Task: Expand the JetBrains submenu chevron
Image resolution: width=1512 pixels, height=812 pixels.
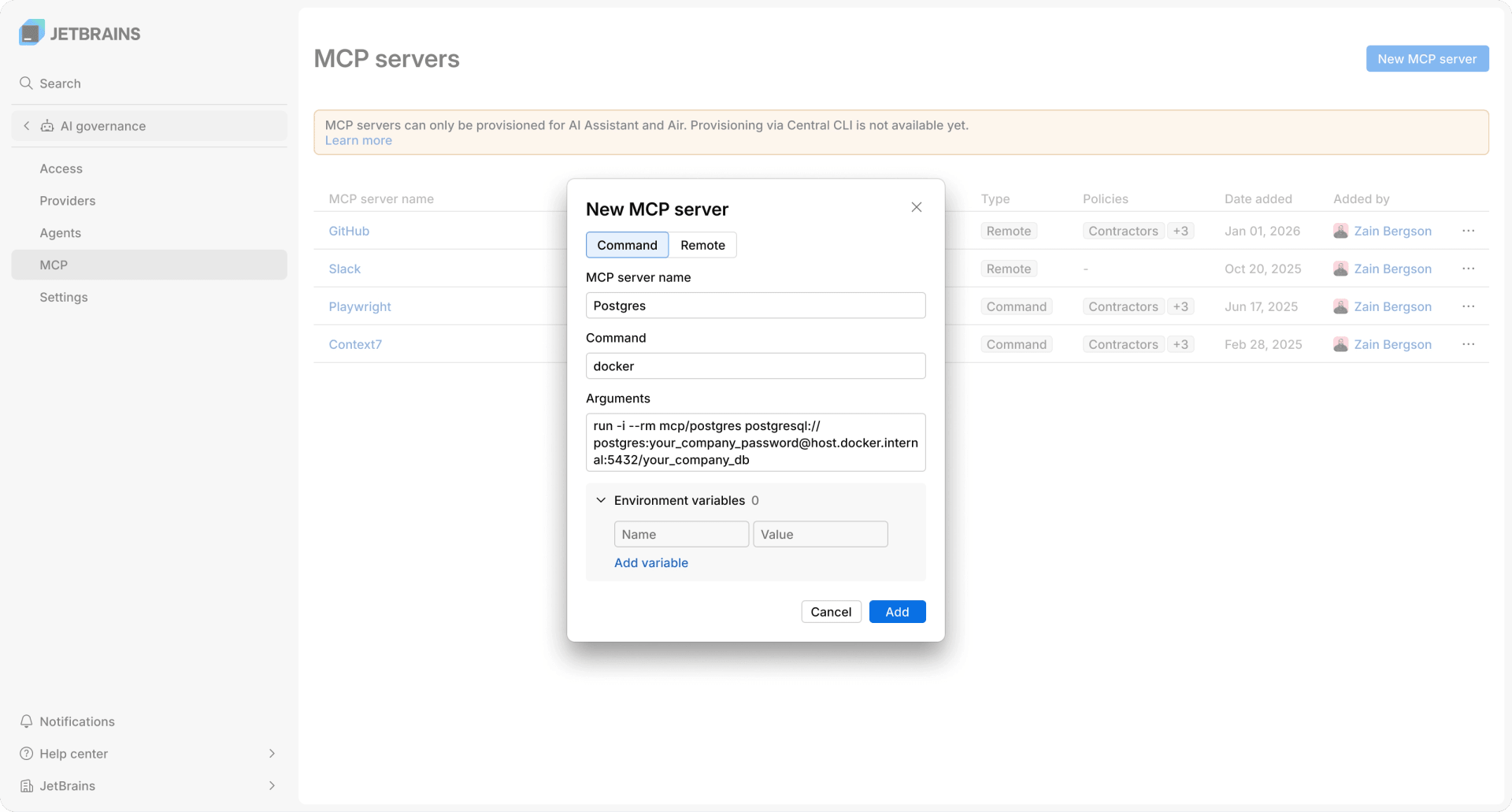Action: pyautogui.click(x=272, y=786)
